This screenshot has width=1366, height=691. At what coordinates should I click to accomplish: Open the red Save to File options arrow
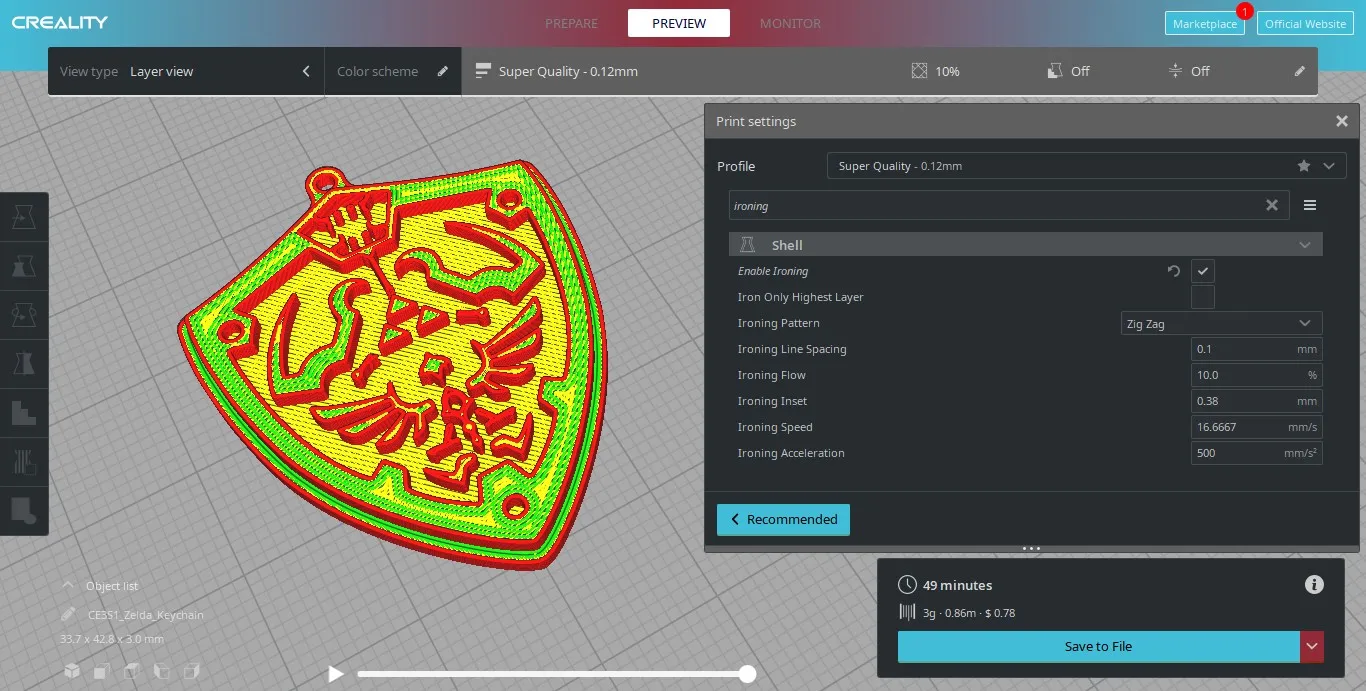pos(1312,647)
